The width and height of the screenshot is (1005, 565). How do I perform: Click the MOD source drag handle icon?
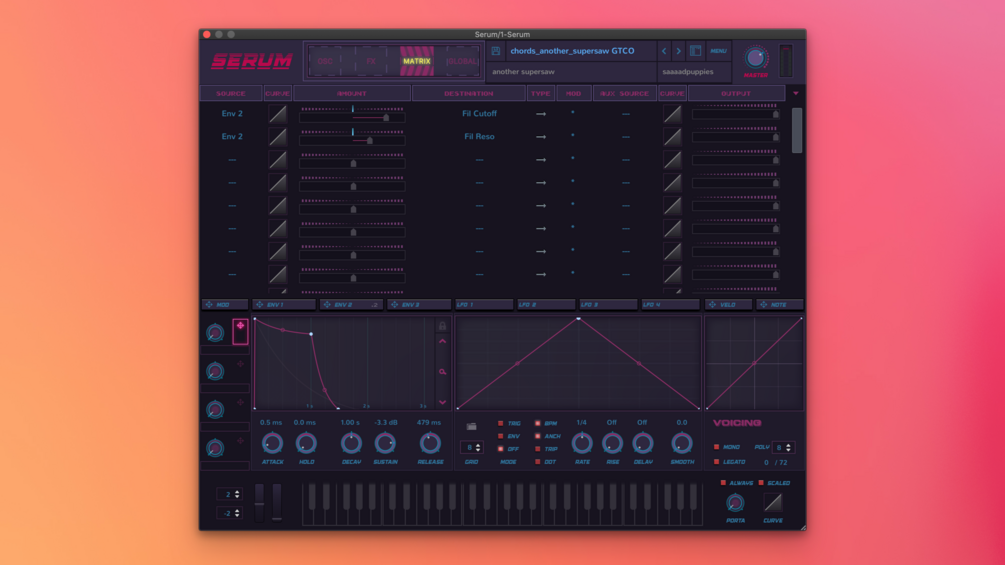click(209, 305)
